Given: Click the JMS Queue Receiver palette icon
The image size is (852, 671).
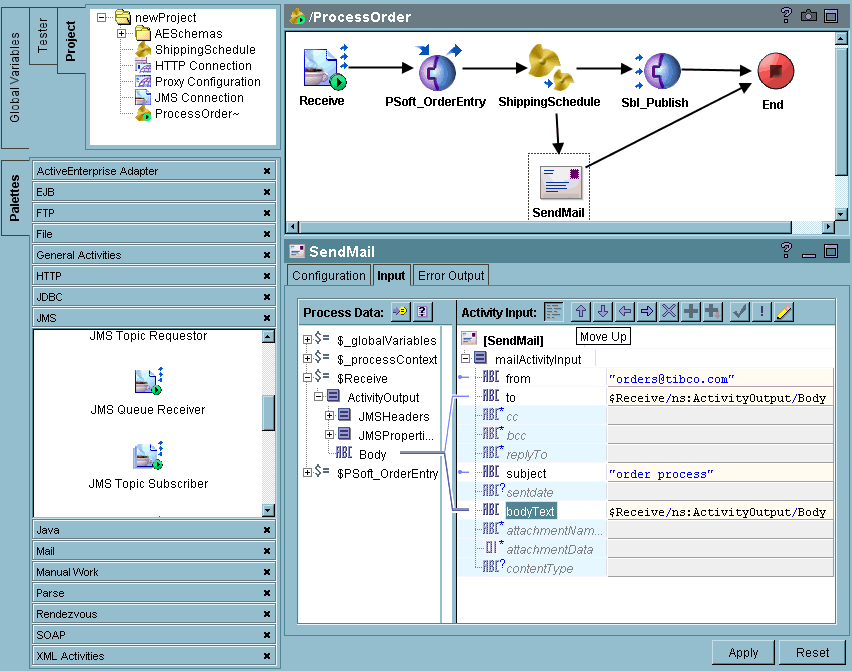Looking at the screenshot, I should pos(148,381).
